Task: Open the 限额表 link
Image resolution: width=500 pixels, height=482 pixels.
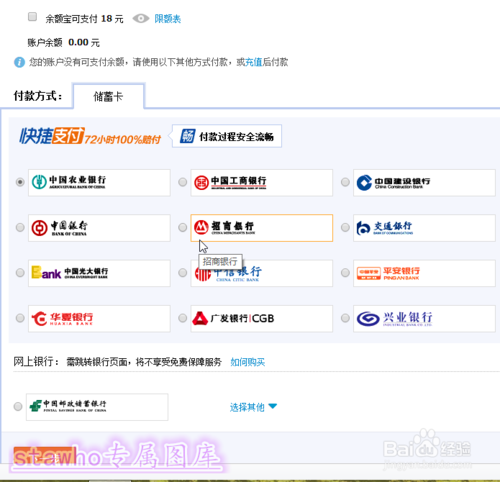Action: (x=167, y=19)
